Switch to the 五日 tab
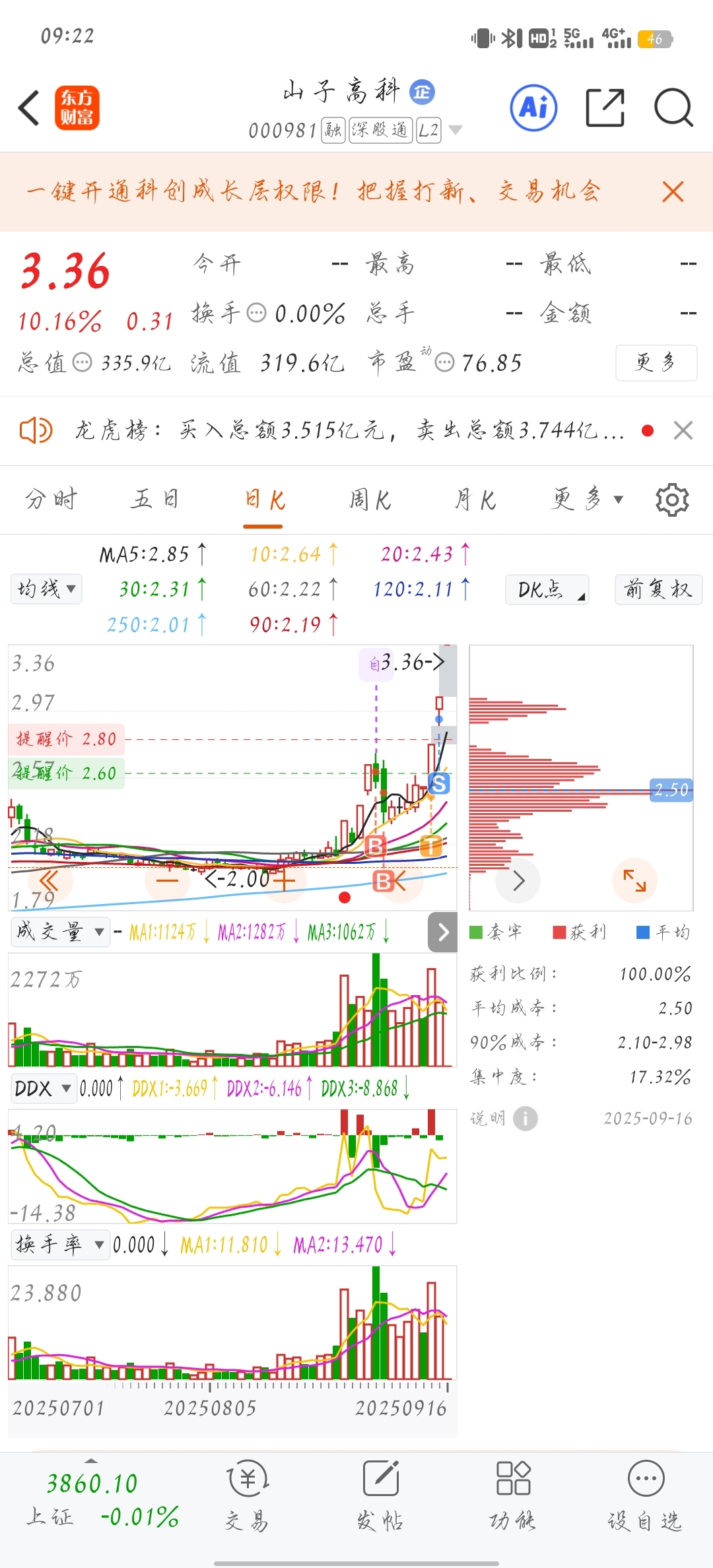 click(x=156, y=500)
